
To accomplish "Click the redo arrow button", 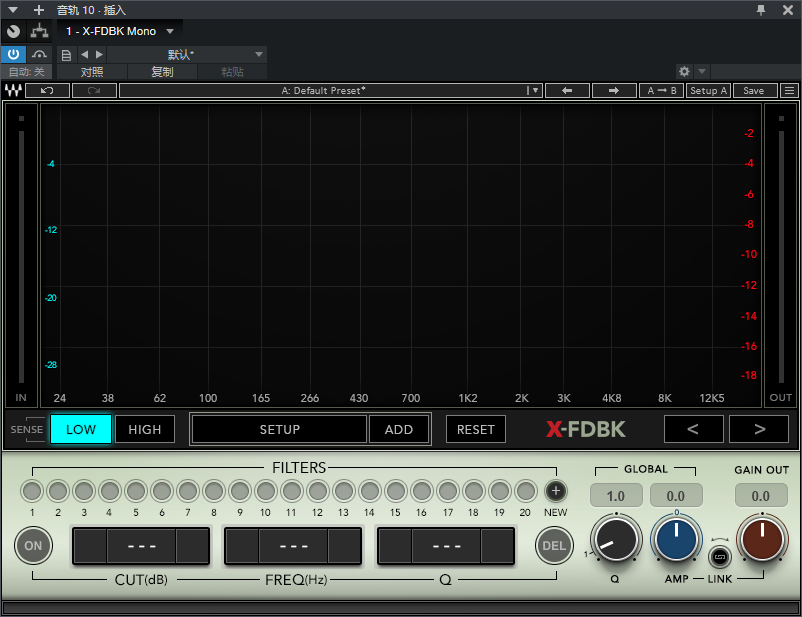I will (x=94, y=91).
